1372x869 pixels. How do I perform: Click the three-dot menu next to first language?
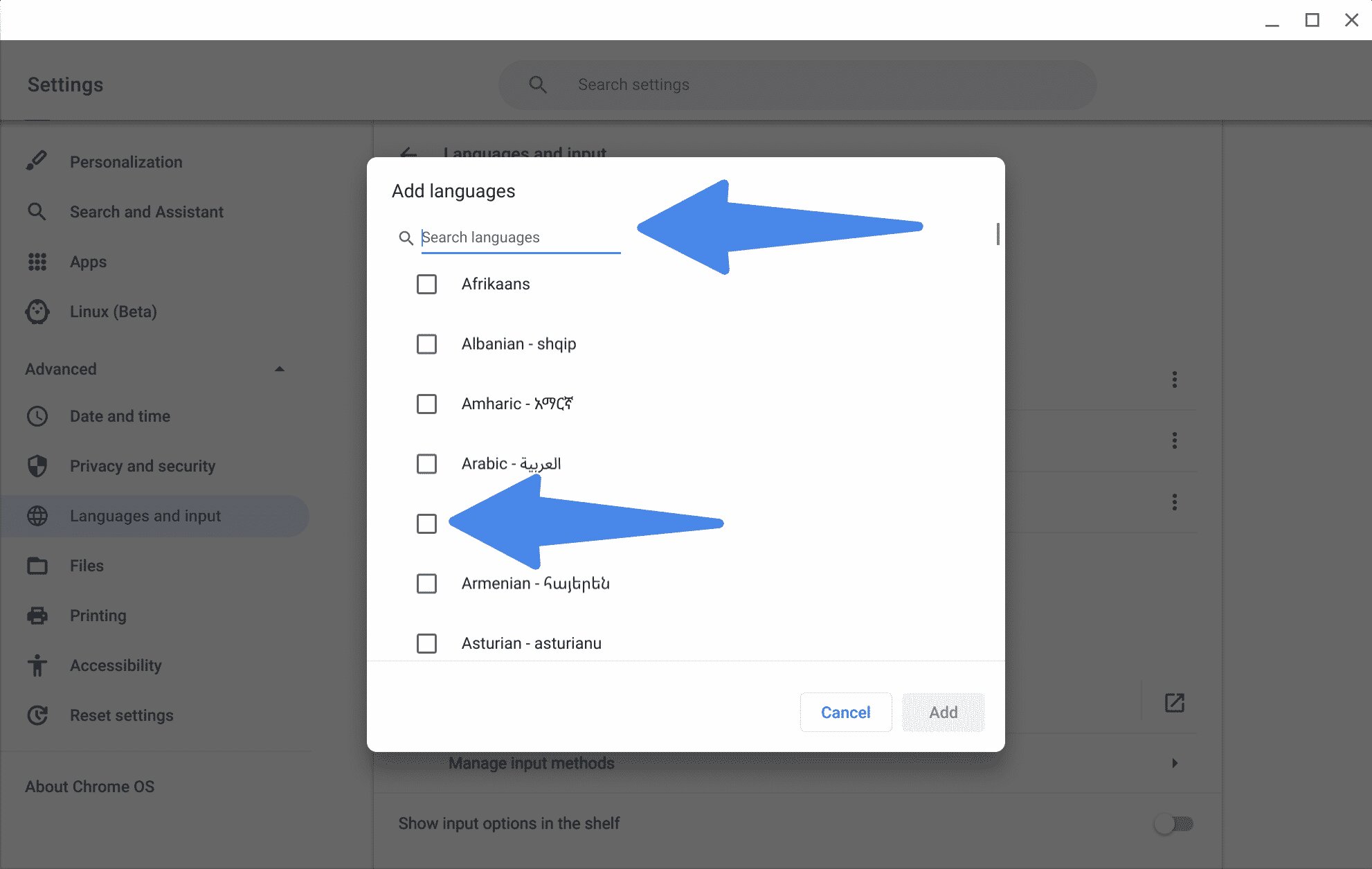[x=1175, y=379]
